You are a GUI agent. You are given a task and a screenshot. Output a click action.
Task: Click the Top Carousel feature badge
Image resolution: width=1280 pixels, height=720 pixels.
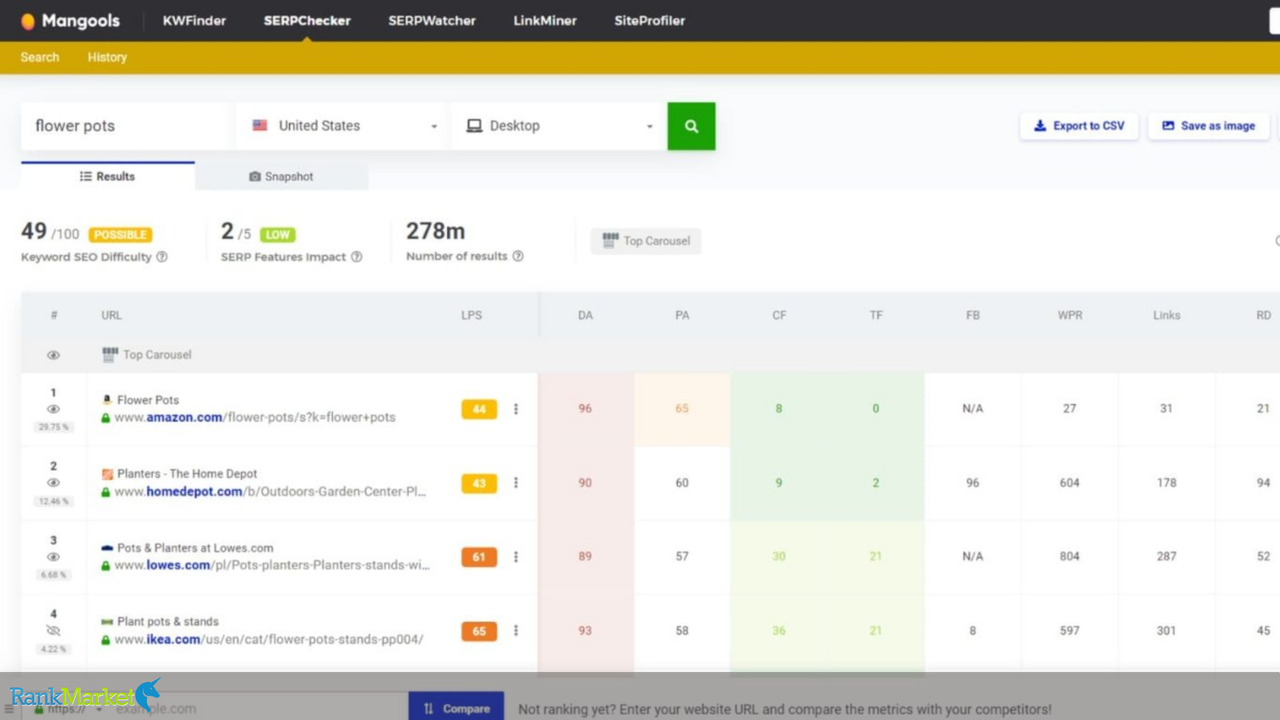(646, 241)
